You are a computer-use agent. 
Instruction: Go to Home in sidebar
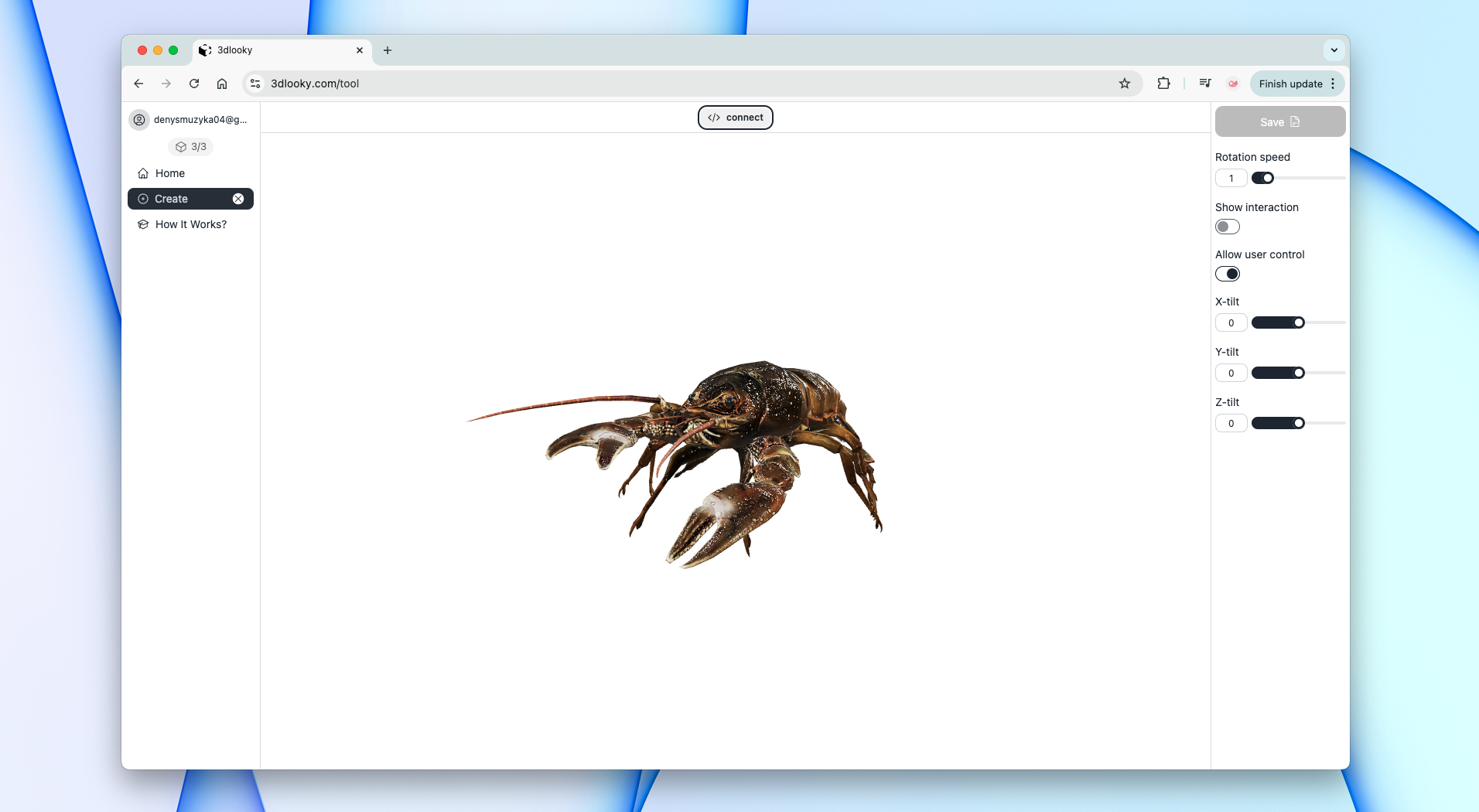(x=190, y=173)
